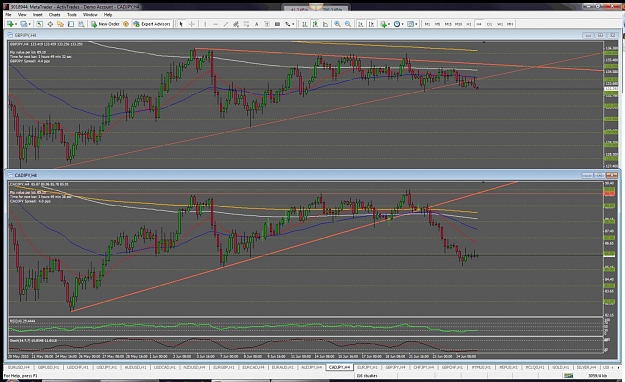Open the Tools menu

[72, 14]
